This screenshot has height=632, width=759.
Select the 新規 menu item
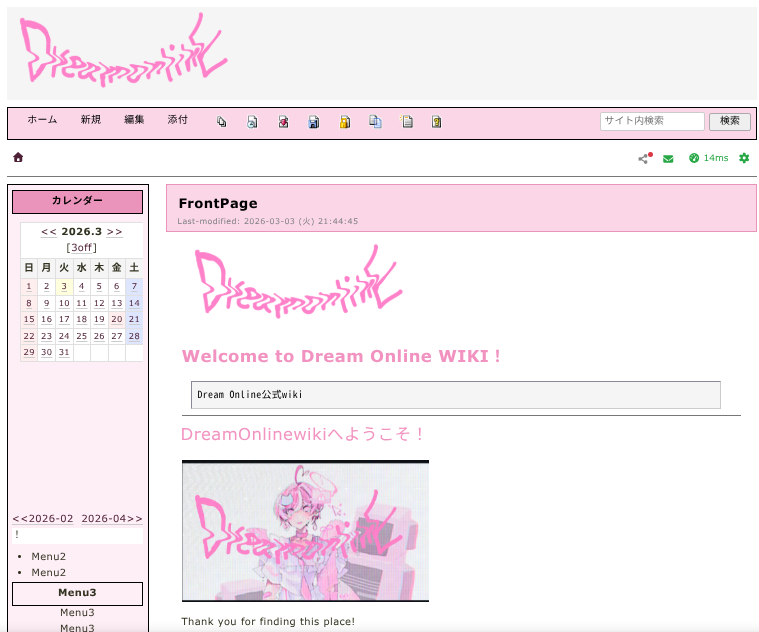(x=91, y=120)
